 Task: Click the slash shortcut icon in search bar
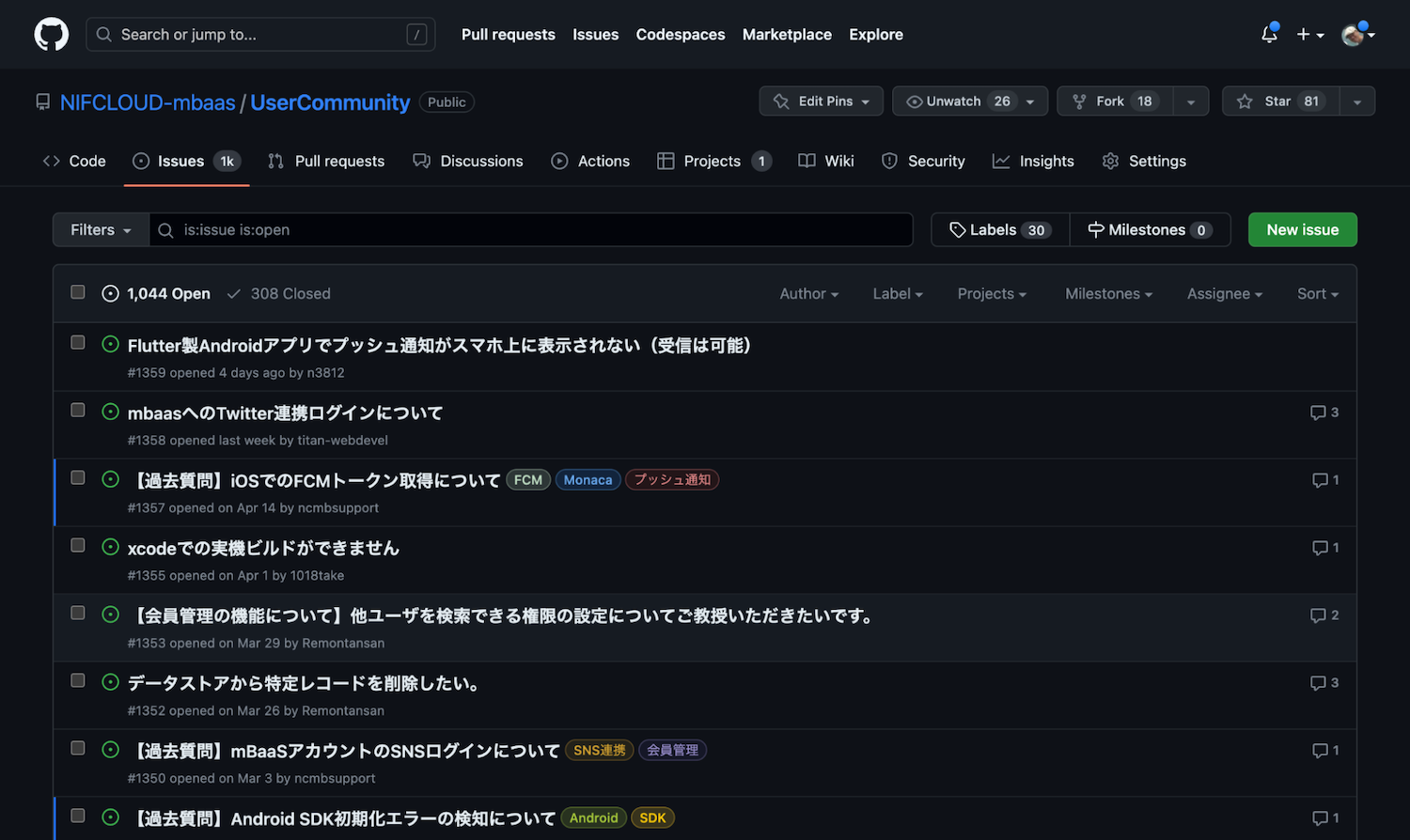click(416, 35)
